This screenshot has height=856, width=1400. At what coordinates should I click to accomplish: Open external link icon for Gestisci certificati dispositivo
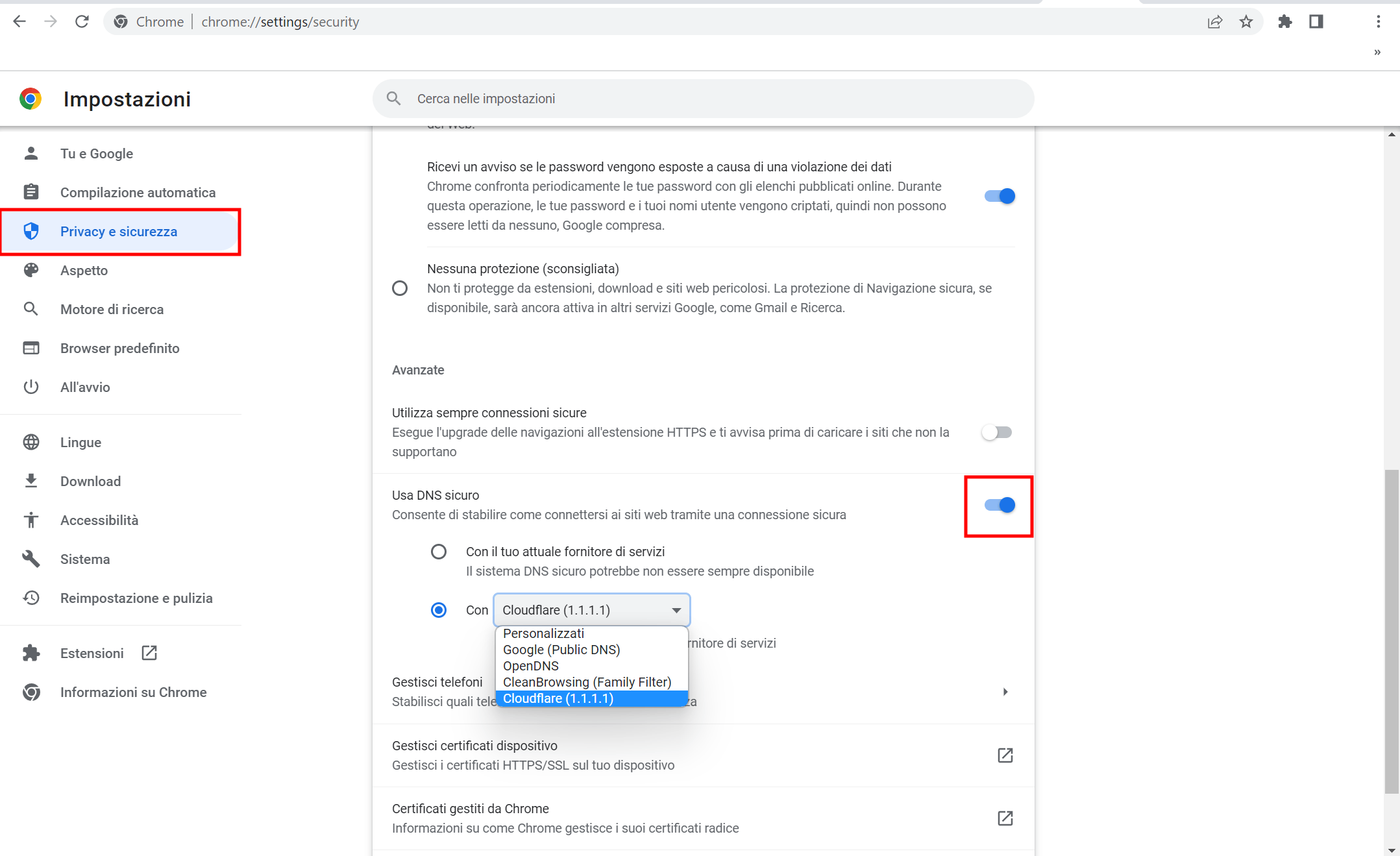(x=1005, y=755)
